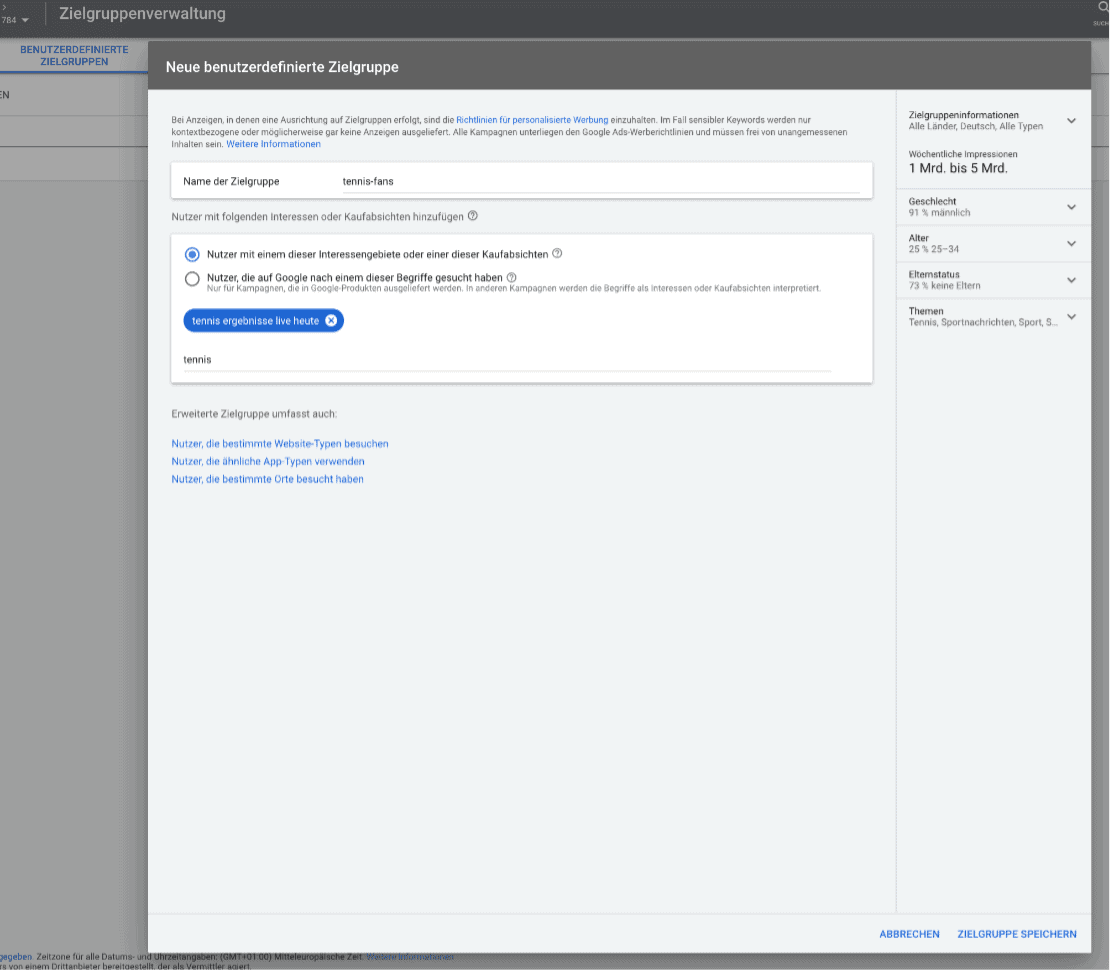Click help icon next to Interessengebiete radio option
Image resolution: width=1112 pixels, height=974 pixels.
pos(557,254)
